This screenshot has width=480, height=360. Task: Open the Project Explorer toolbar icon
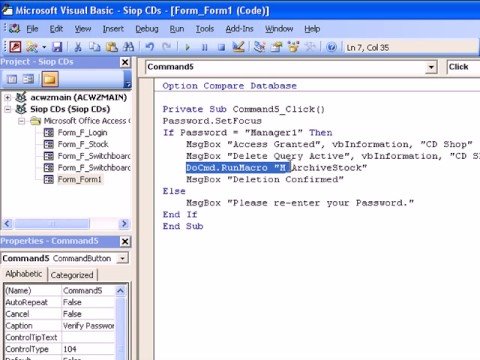coord(259,47)
